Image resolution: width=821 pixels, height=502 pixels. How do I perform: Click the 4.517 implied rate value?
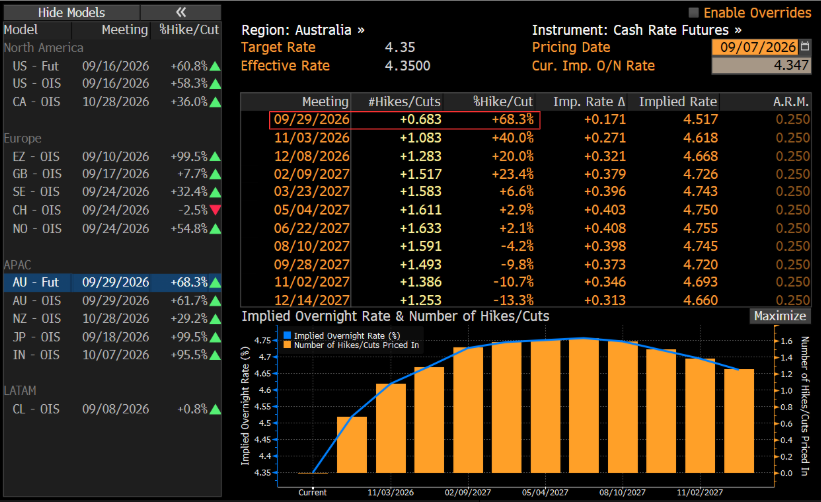tap(700, 119)
